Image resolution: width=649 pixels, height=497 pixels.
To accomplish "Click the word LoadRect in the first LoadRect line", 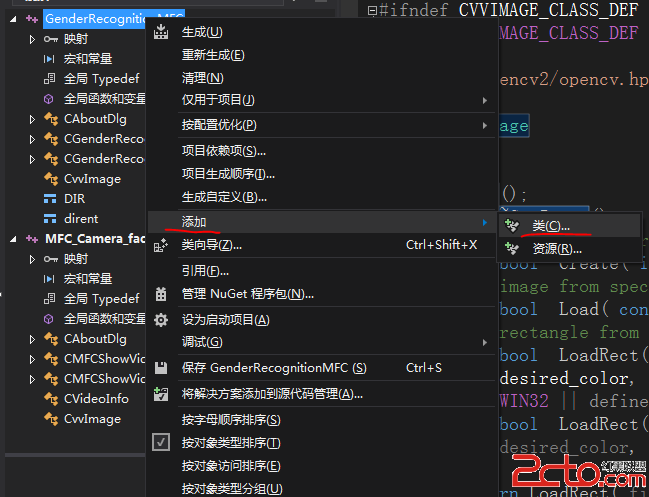I will click(x=598, y=355).
